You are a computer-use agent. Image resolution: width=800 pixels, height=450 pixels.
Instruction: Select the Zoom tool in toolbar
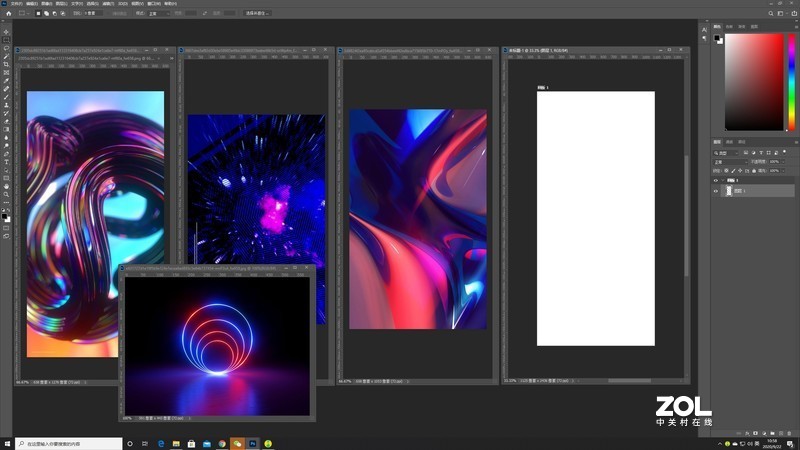coord(6,194)
